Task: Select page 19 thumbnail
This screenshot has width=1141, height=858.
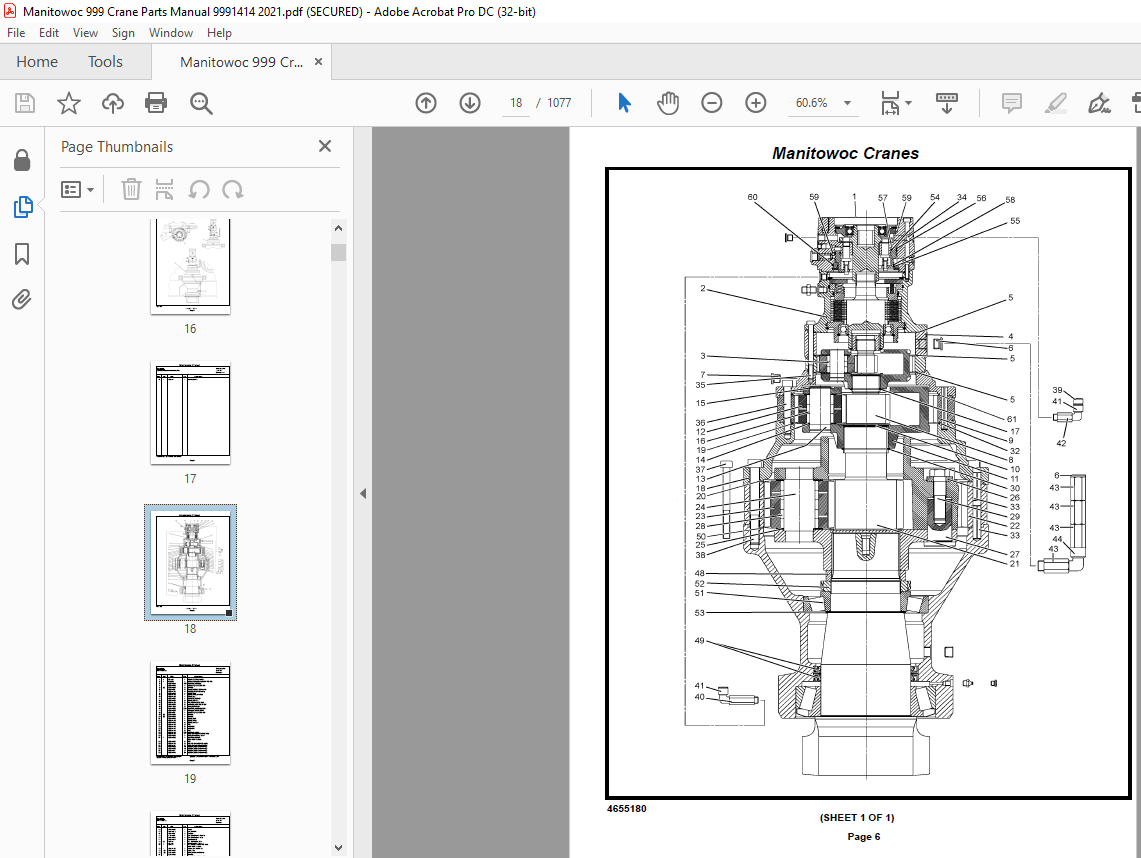Action: click(x=191, y=713)
